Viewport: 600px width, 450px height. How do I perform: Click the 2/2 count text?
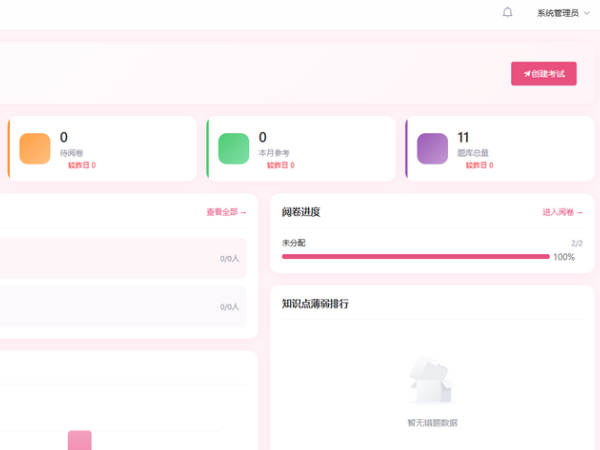tap(577, 243)
